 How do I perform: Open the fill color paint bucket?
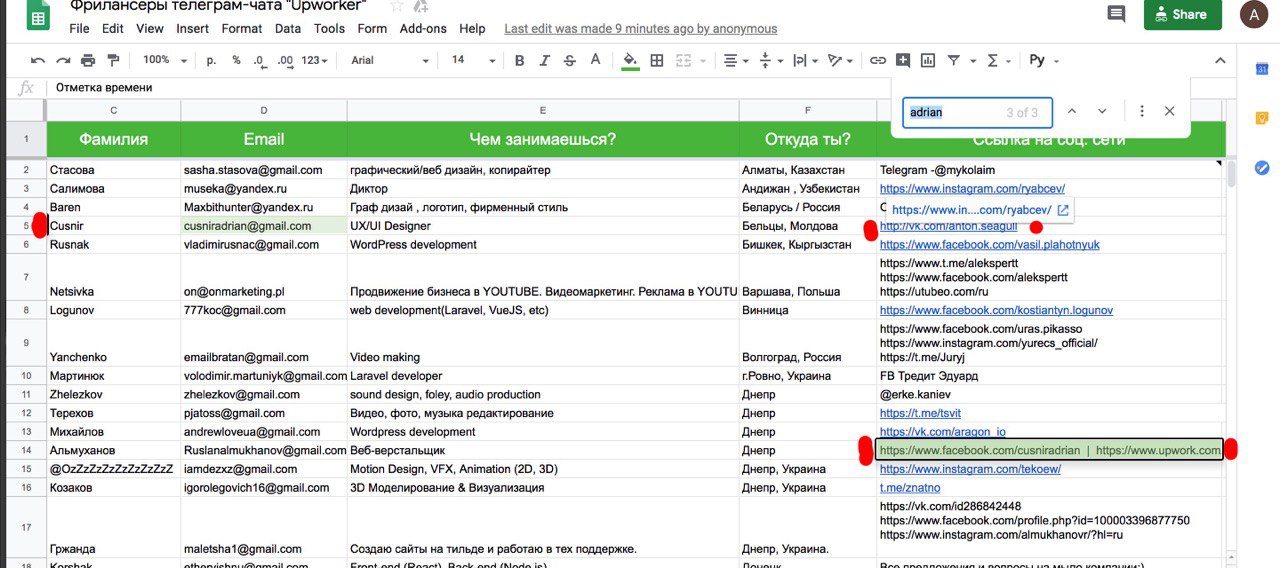pyautogui.click(x=630, y=60)
